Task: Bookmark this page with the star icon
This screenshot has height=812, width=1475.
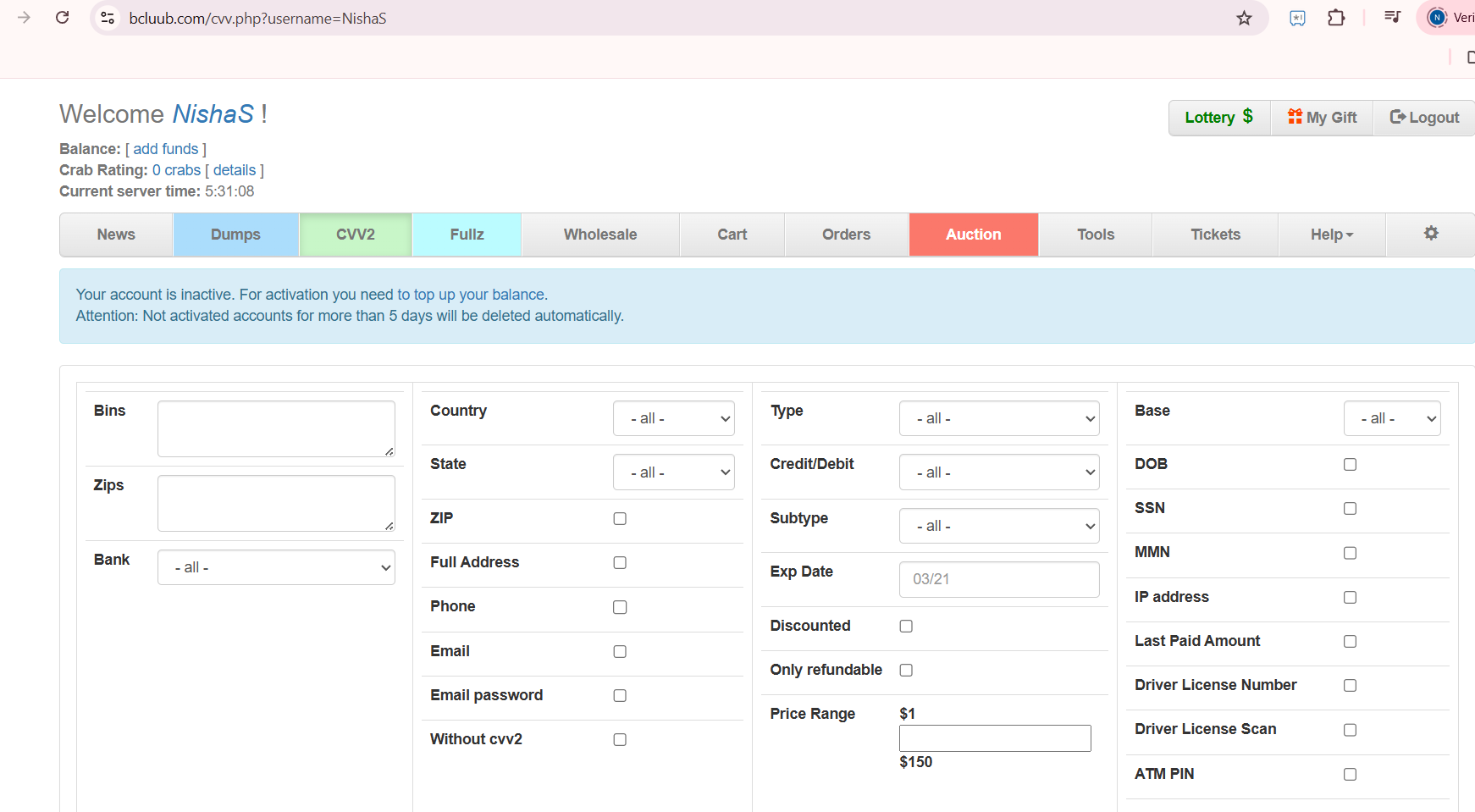Action: click(x=1244, y=18)
